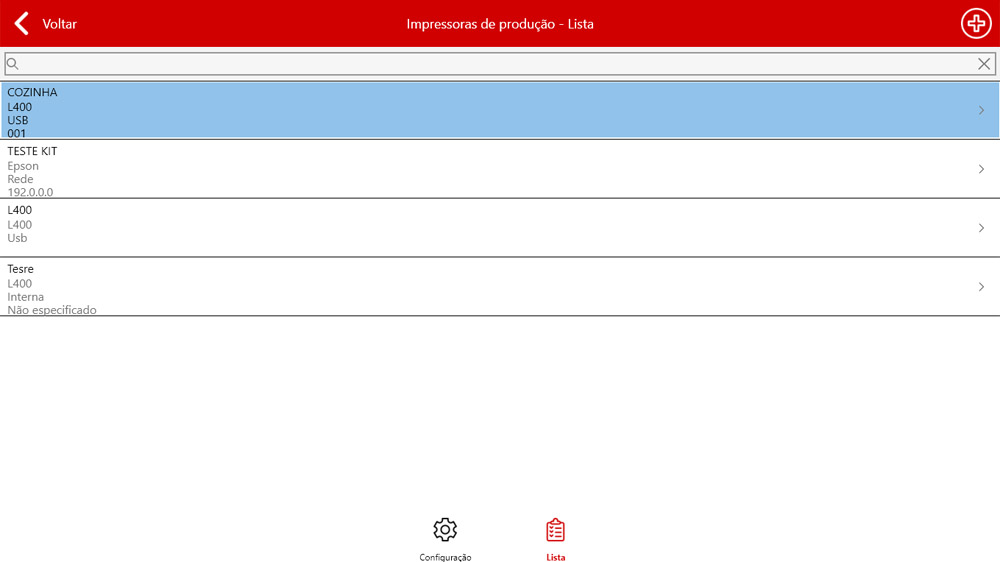Click the back arrow icon

(21, 23)
